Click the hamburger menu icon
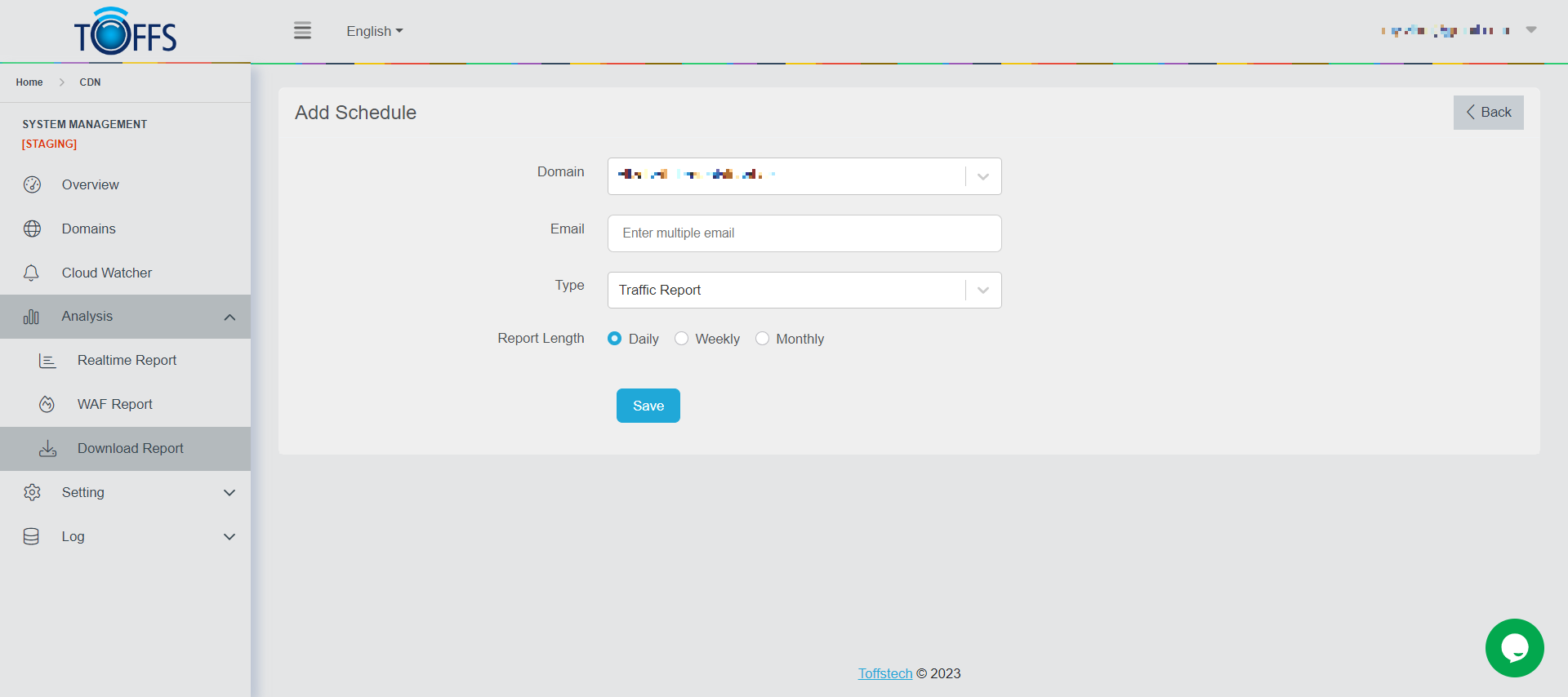 click(302, 31)
